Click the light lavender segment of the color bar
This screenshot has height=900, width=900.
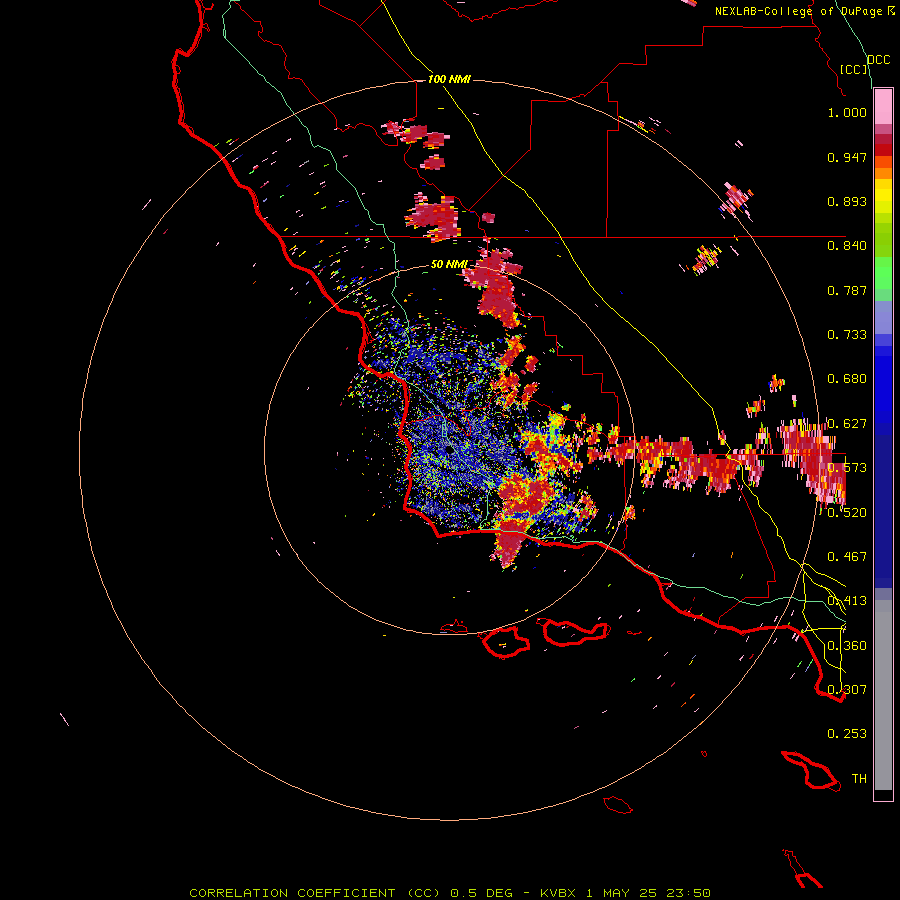tap(883, 317)
